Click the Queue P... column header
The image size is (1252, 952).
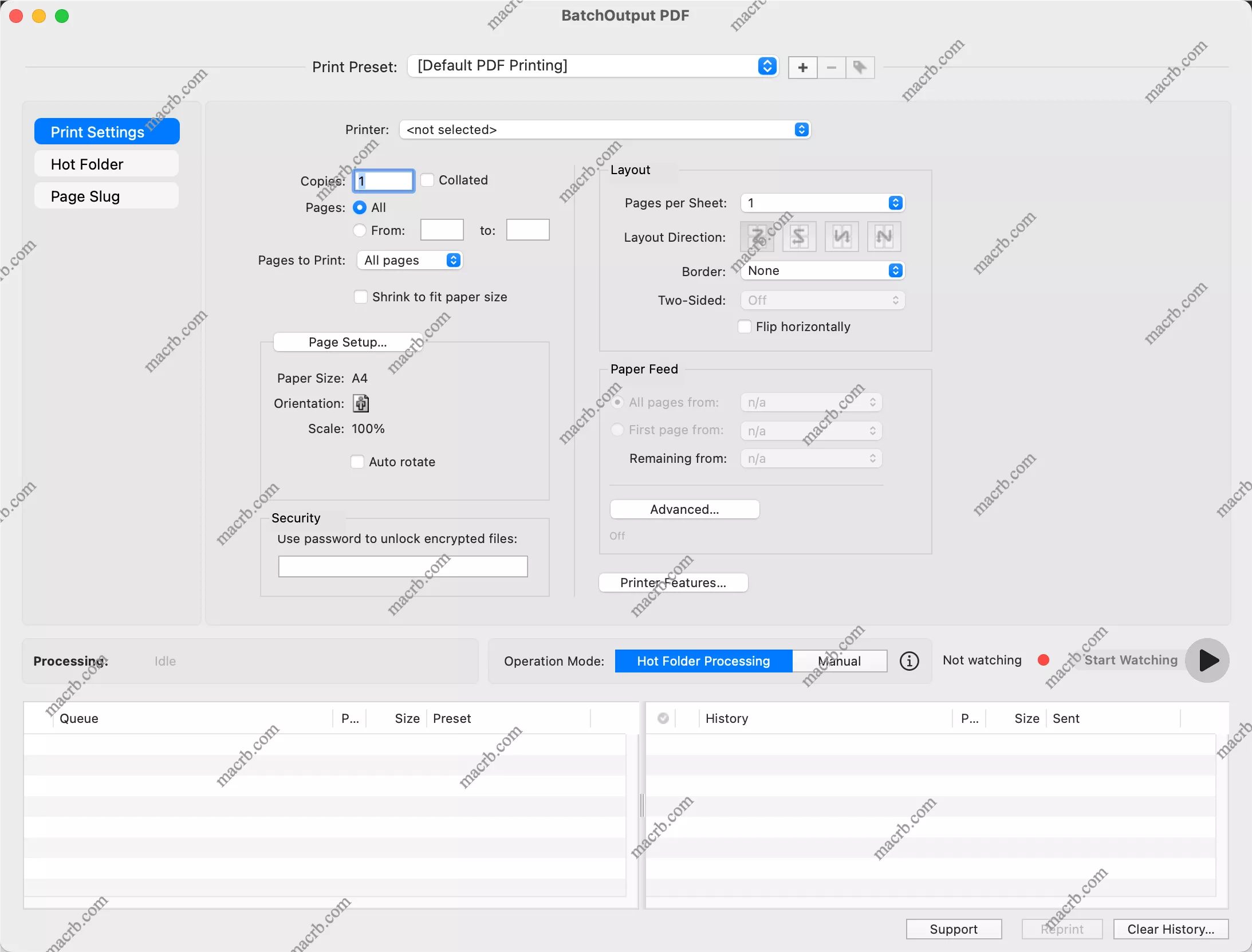(350, 718)
